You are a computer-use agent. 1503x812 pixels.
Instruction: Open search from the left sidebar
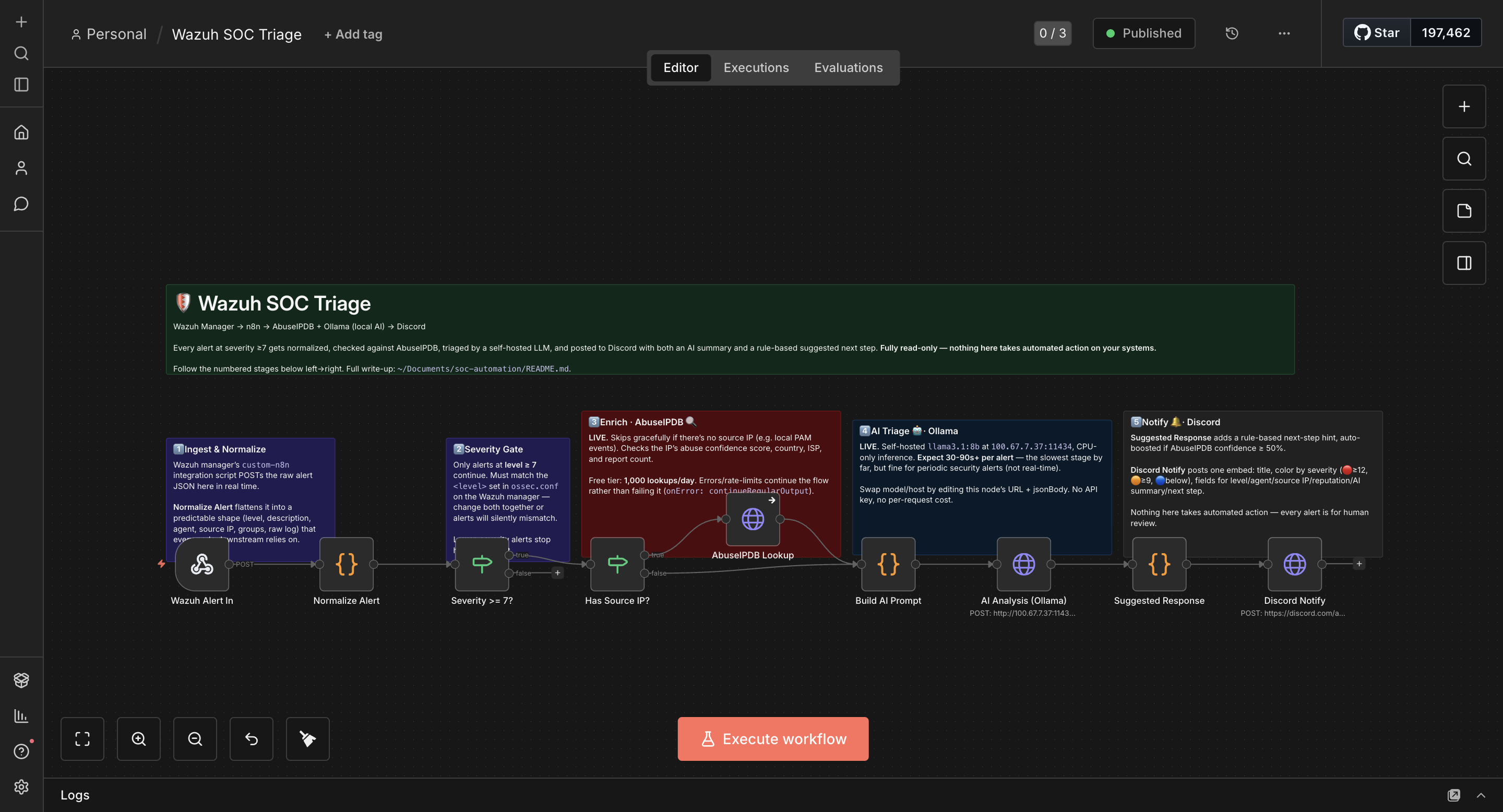21,54
